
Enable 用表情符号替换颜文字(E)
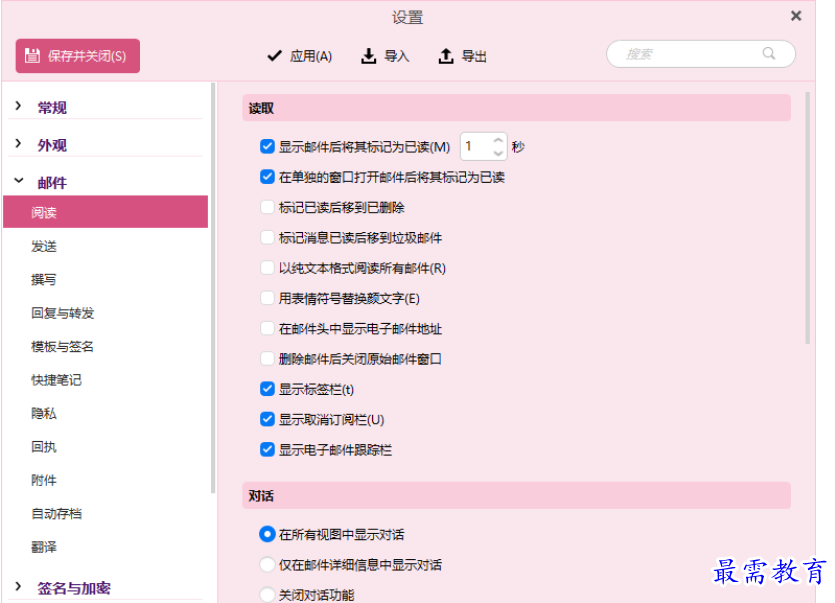(267, 298)
